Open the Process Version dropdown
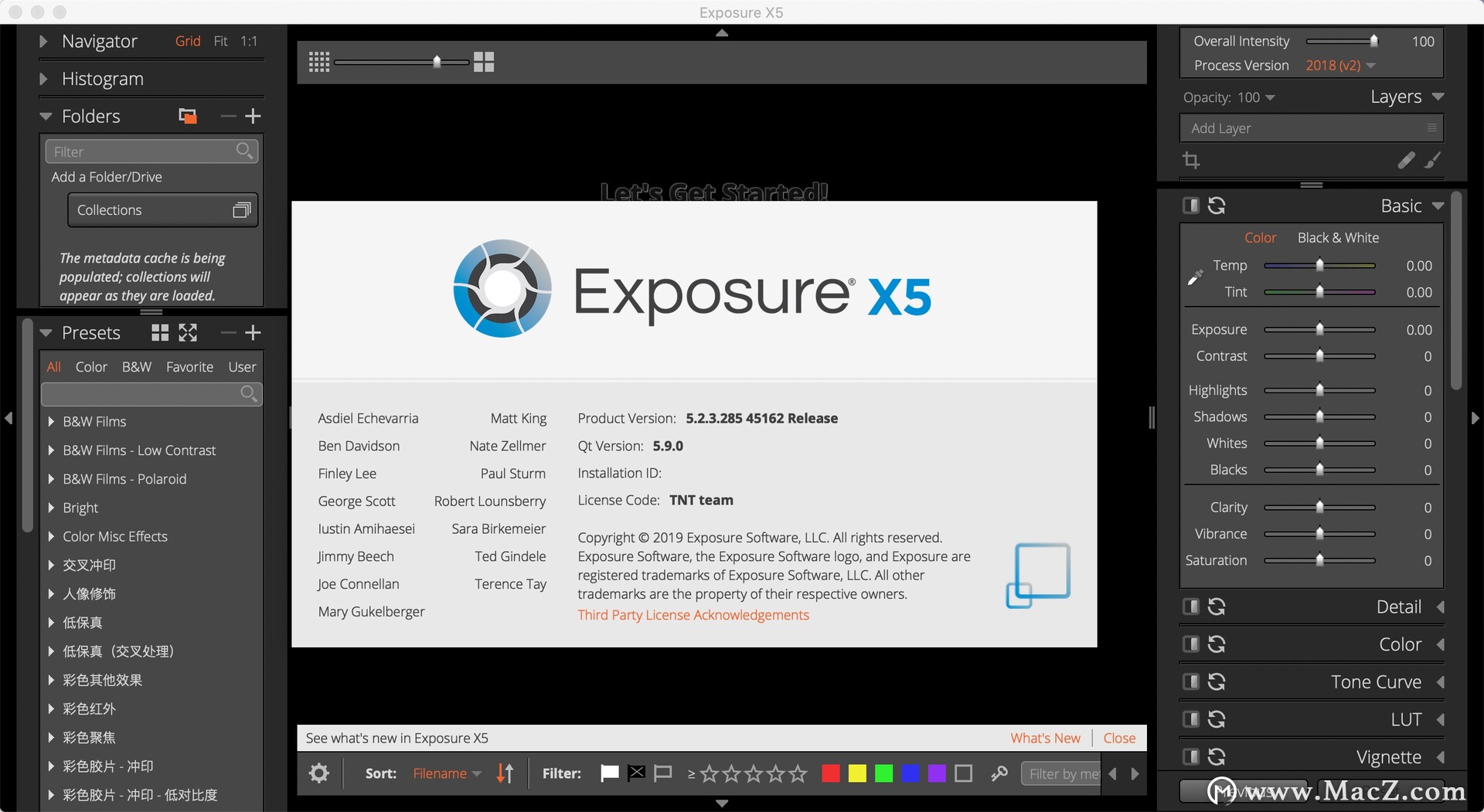 coord(1340,66)
